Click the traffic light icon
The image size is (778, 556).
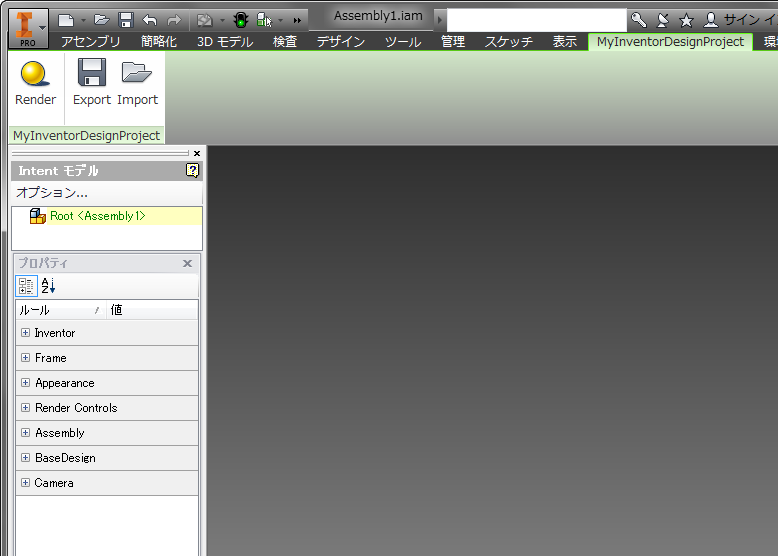click(x=241, y=20)
